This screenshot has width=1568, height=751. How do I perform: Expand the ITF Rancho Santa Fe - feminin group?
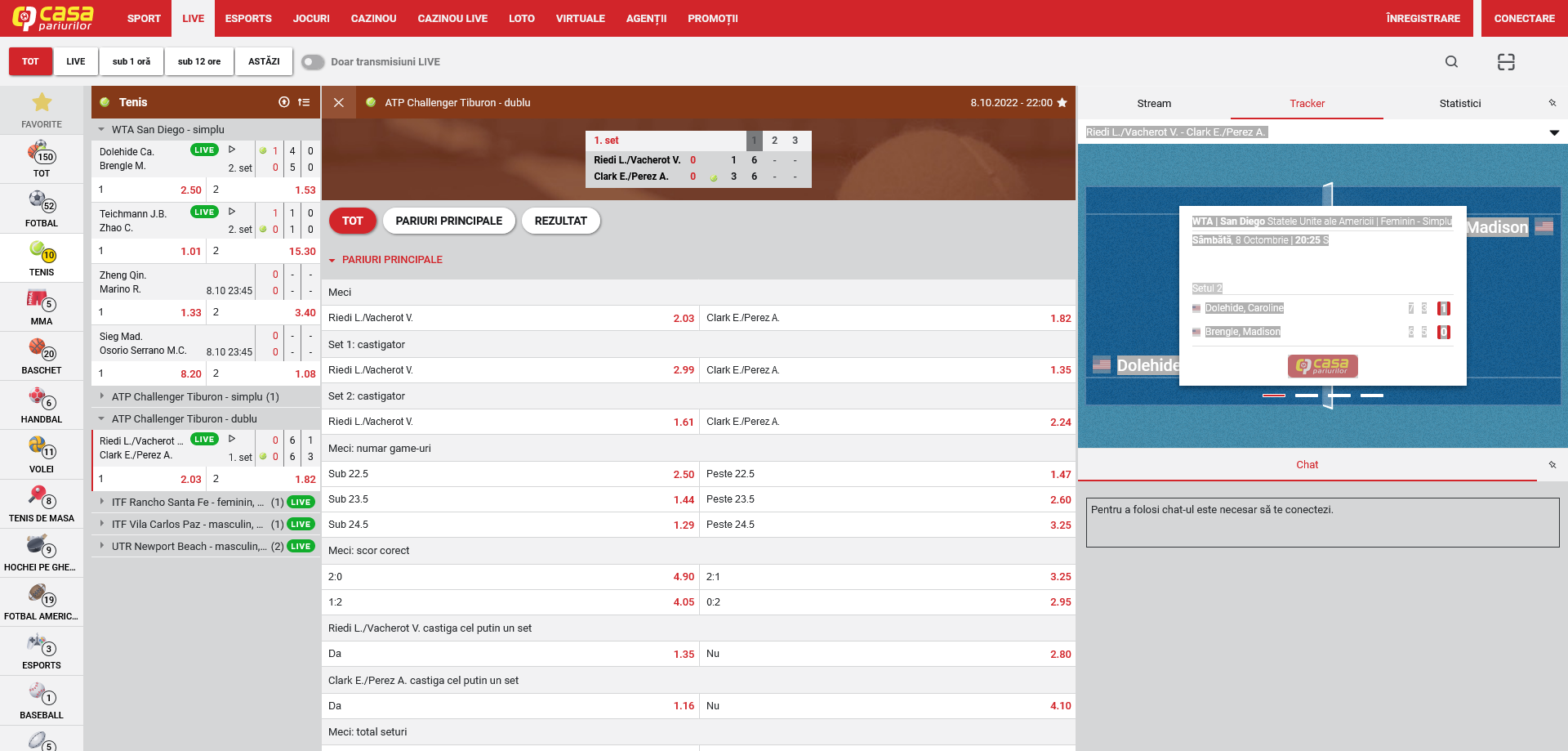206,502
